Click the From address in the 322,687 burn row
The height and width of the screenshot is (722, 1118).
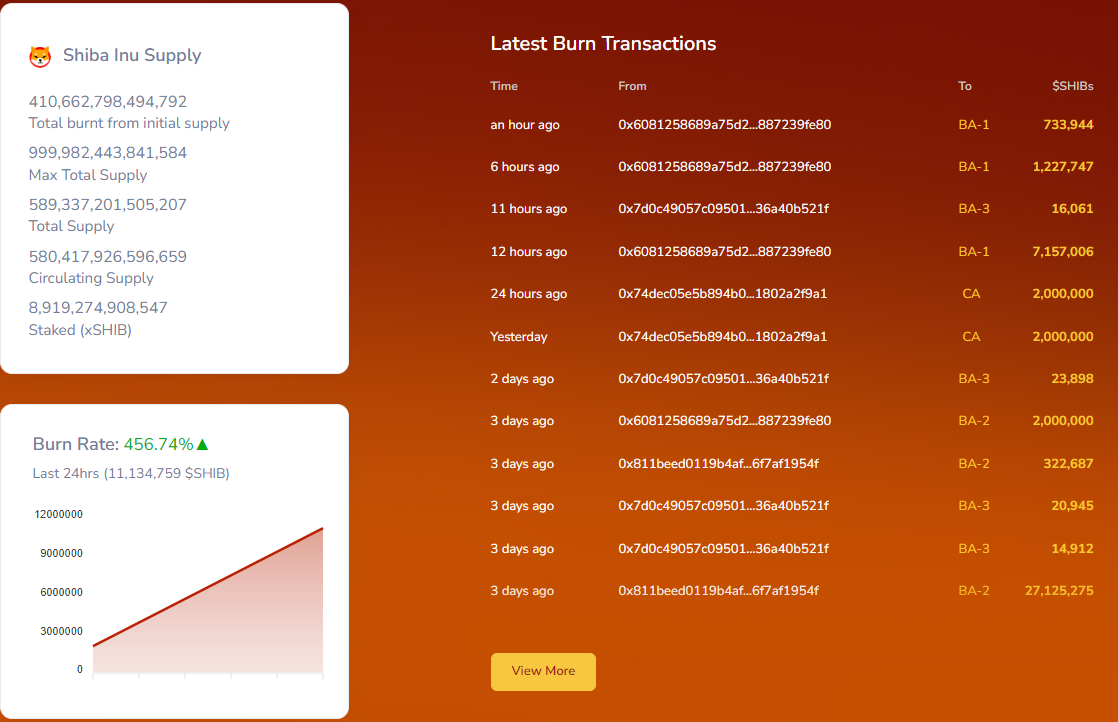click(718, 463)
